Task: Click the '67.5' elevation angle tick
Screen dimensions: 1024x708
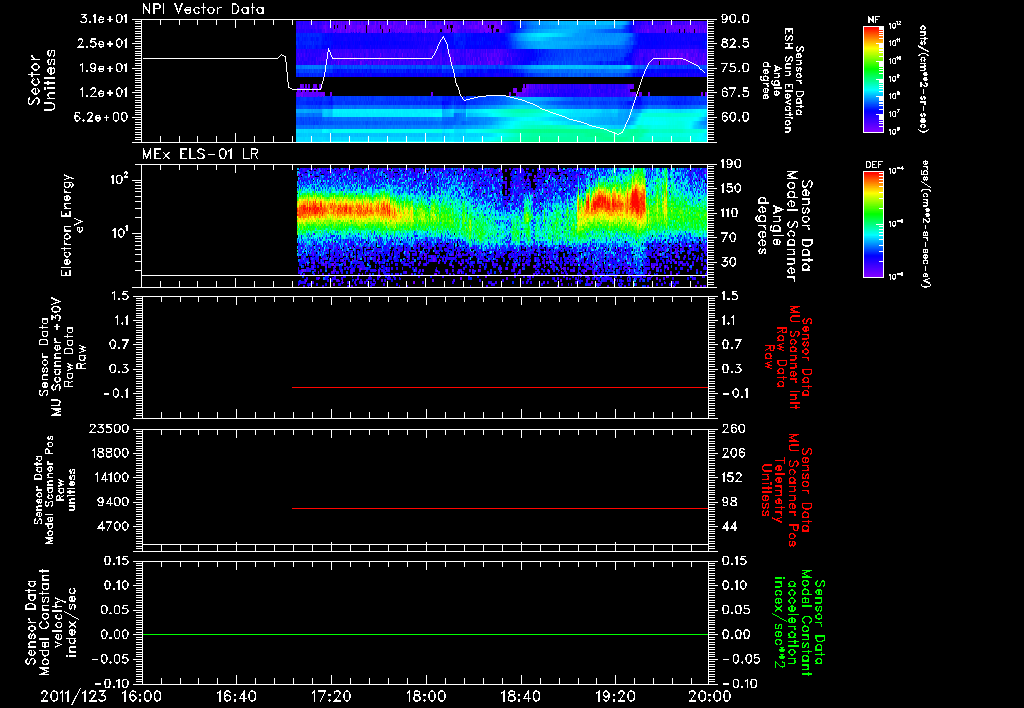Action: 735,93
